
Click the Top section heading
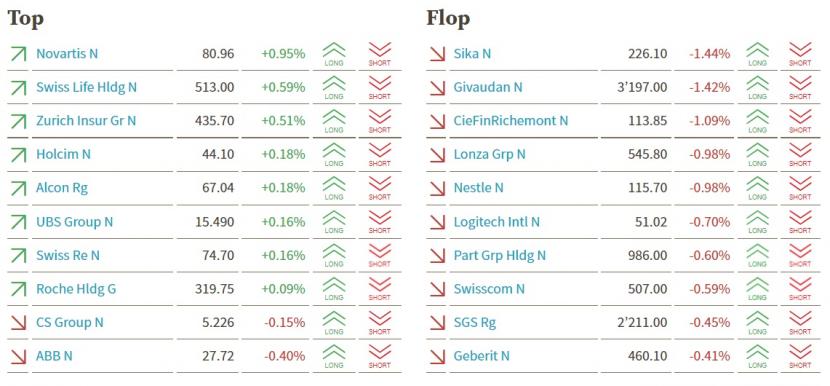25,19
